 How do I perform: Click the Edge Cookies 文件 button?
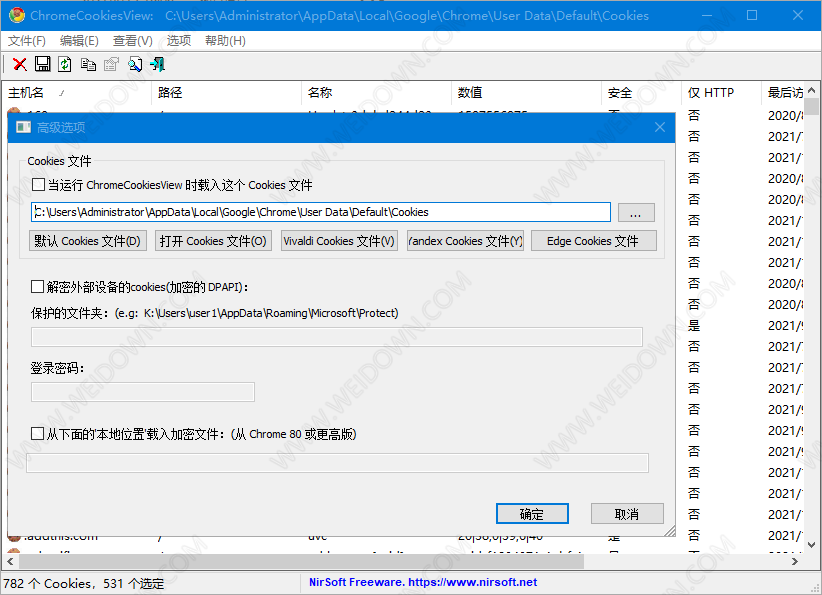coord(593,241)
